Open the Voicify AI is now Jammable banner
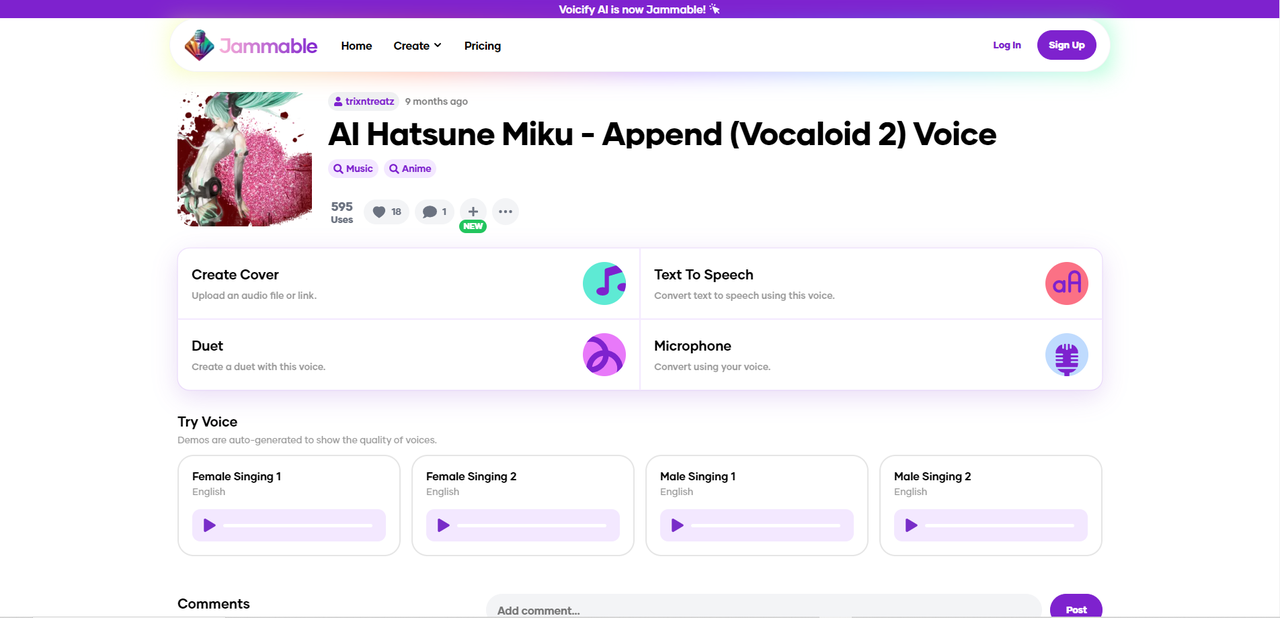This screenshot has height=618, width=1280. [x=640, y=9]
